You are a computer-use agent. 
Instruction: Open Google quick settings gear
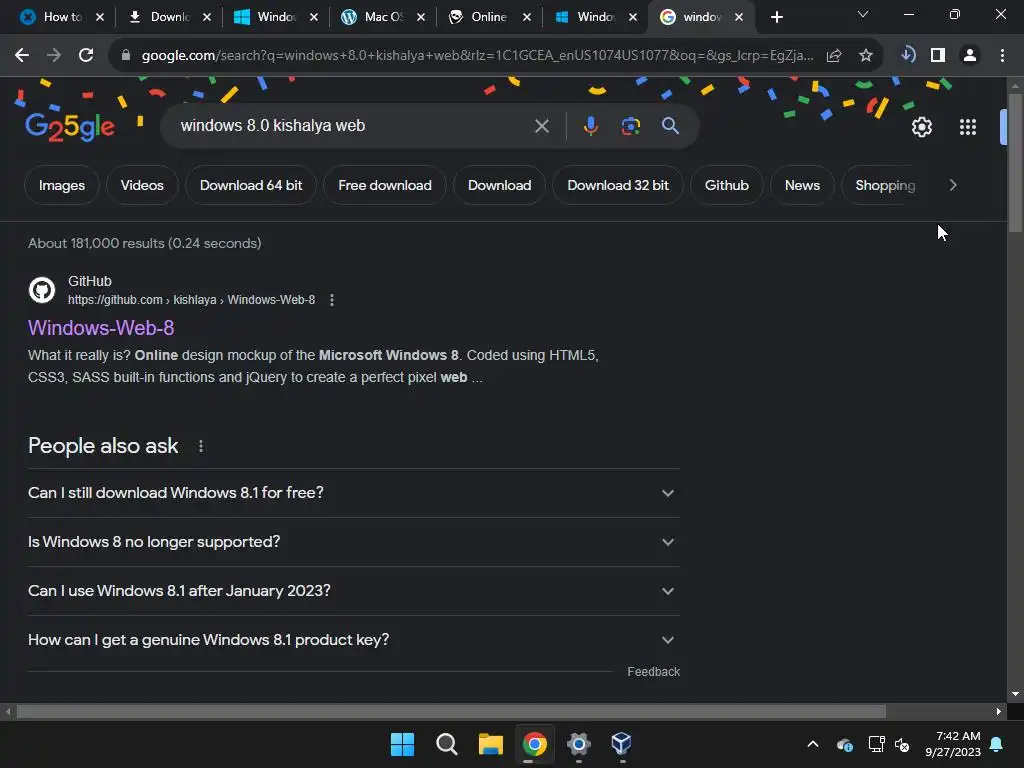tap(921, 127)
